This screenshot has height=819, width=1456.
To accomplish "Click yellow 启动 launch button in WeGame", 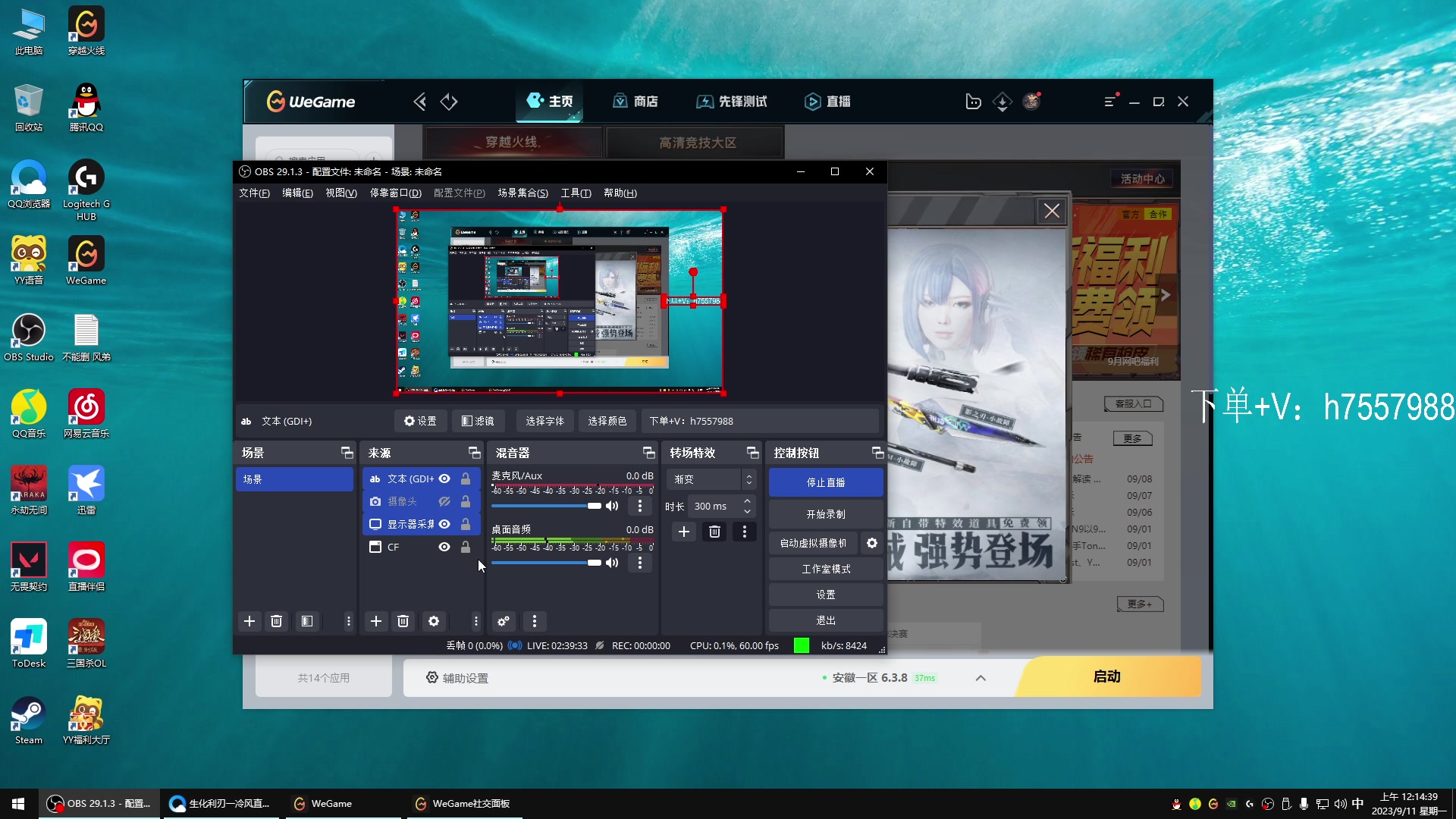I will (x=1107, y=676).
